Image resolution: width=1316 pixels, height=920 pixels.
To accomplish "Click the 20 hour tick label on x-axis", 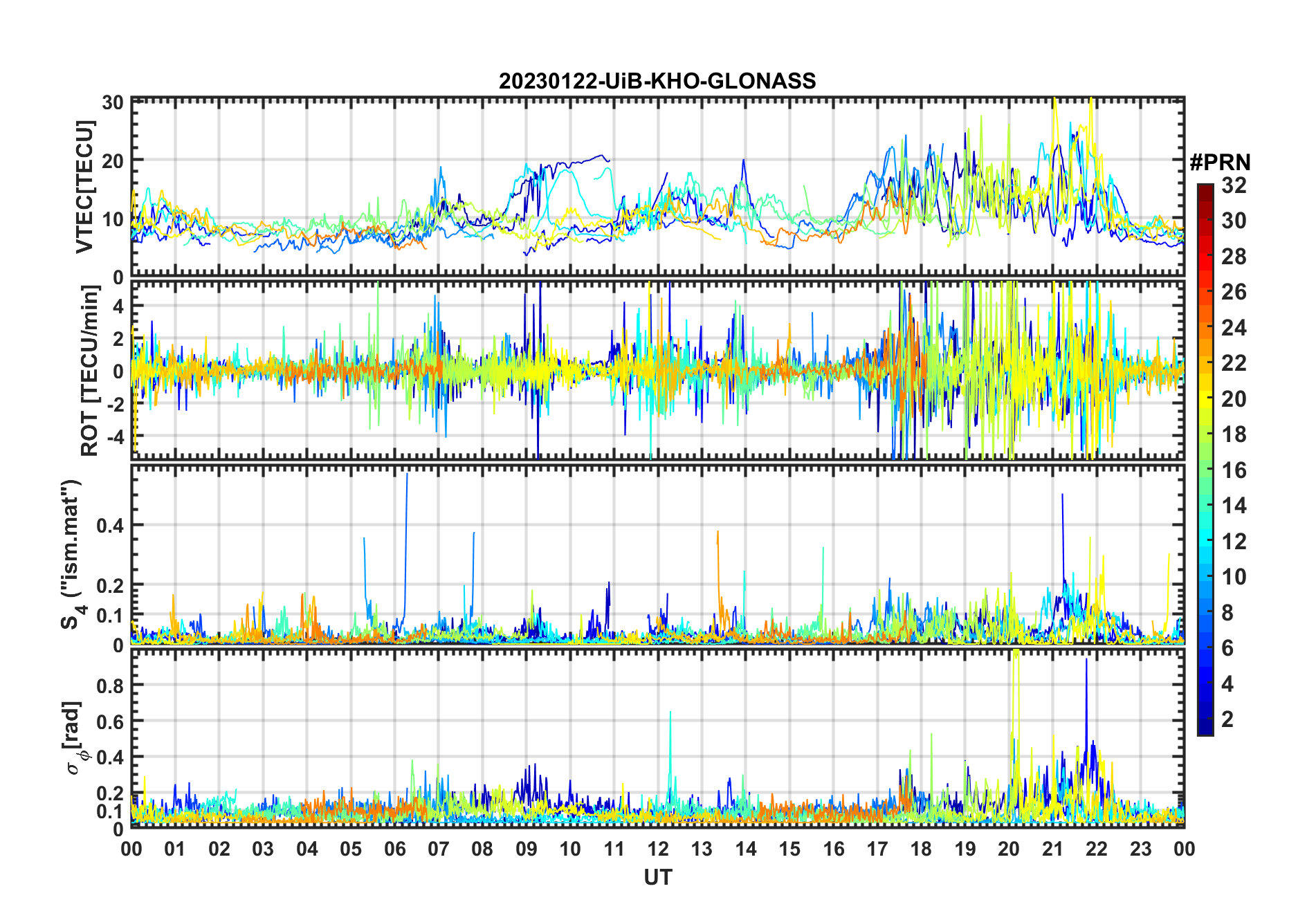I will pyautogui.click(x=1009, y=849).
